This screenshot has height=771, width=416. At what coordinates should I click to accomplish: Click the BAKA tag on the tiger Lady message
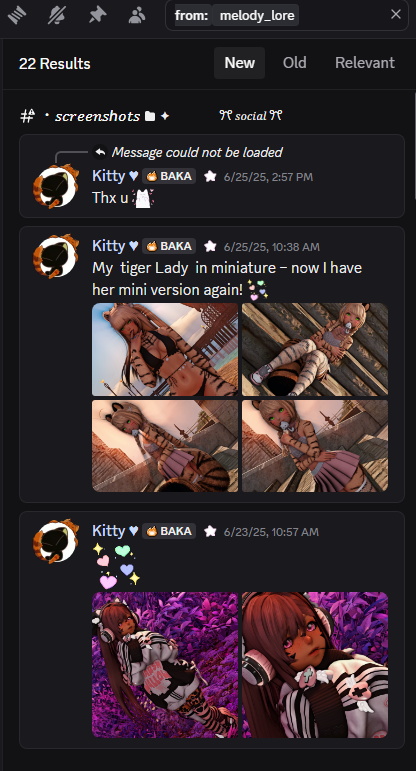pos(169,246)
